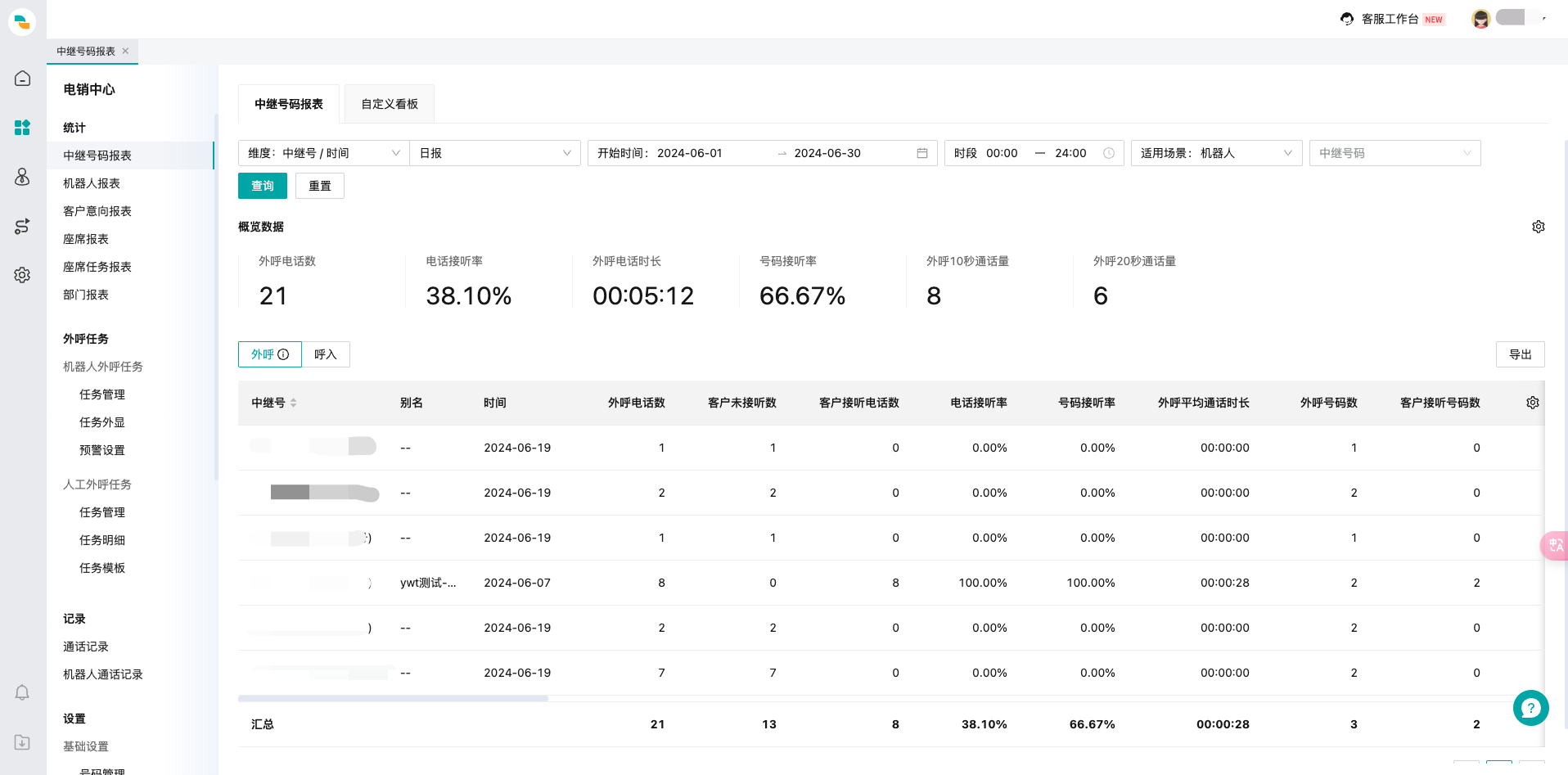Click the 00:05:12 外呼电话时长 value
Screen dimensions: 1568x775
(643, 295)
